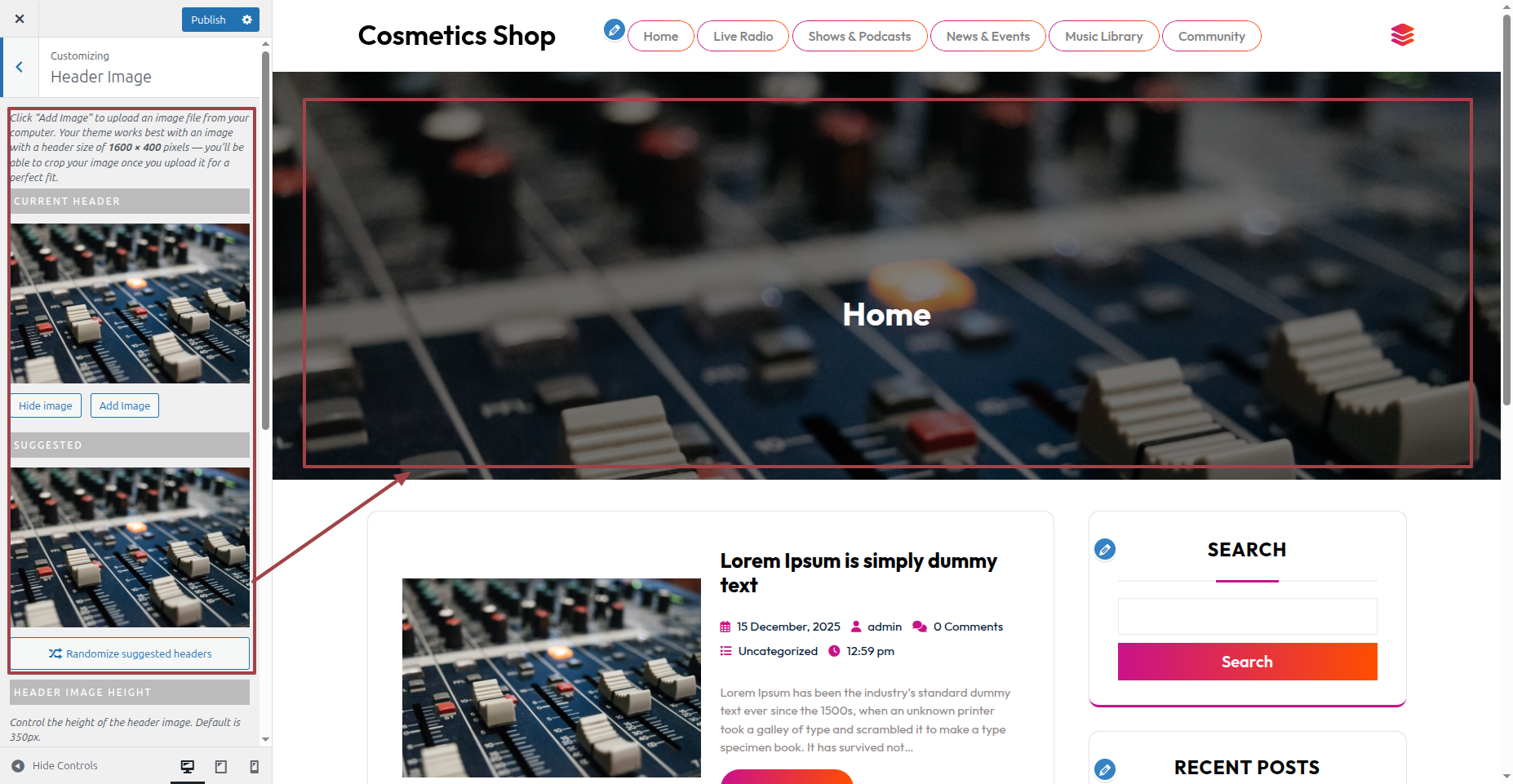1513x784 pixels.
Task: Click the Hide image button
Action: [46, 405]
